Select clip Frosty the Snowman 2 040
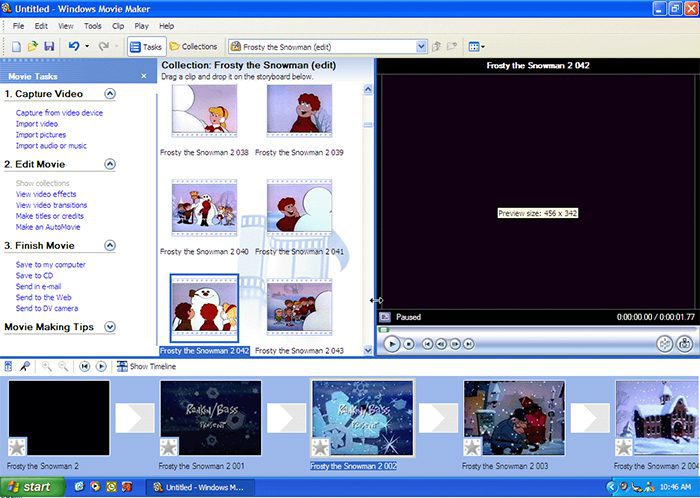Screen dimensions: 700x498 [x=204, y=208]
